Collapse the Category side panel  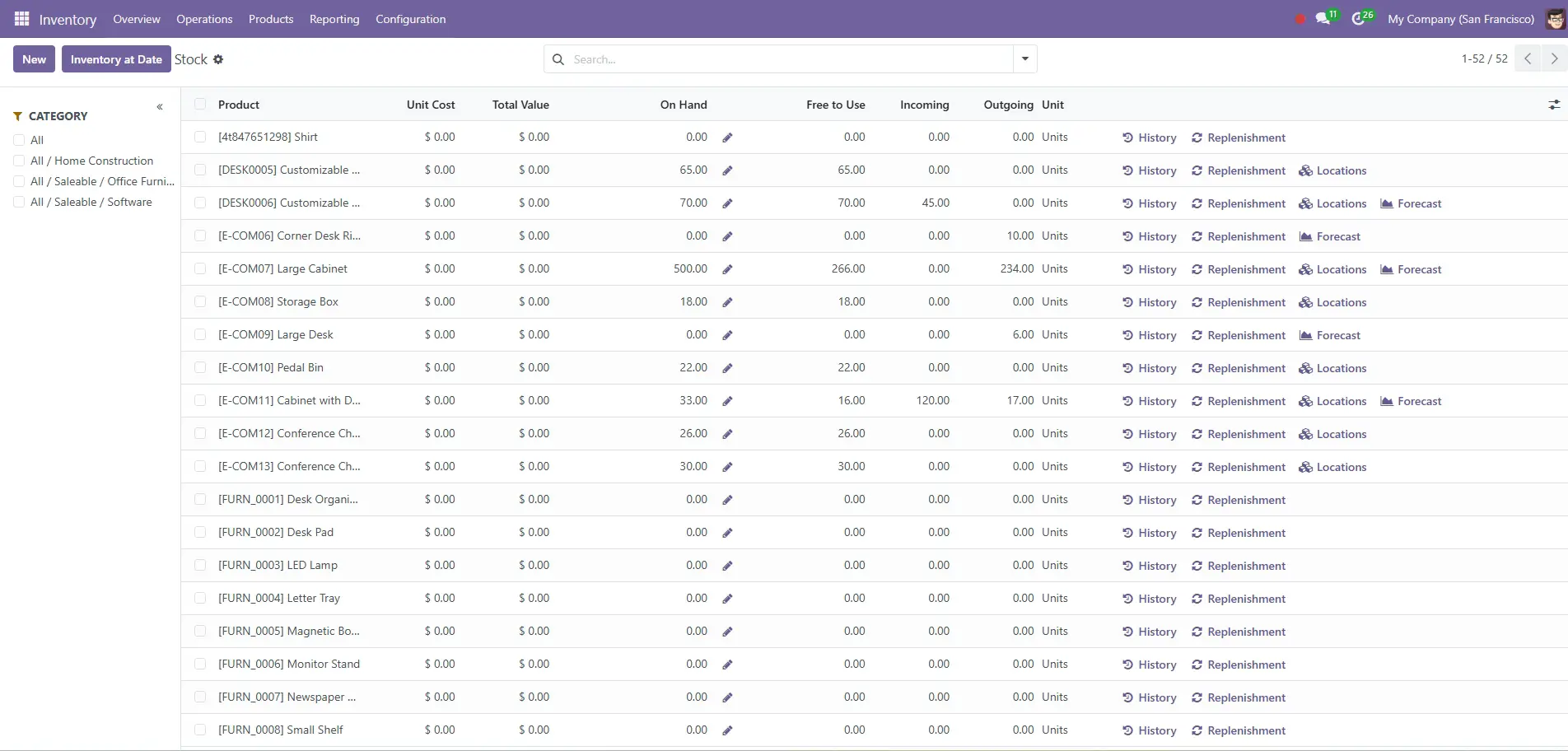coord(160,107)
